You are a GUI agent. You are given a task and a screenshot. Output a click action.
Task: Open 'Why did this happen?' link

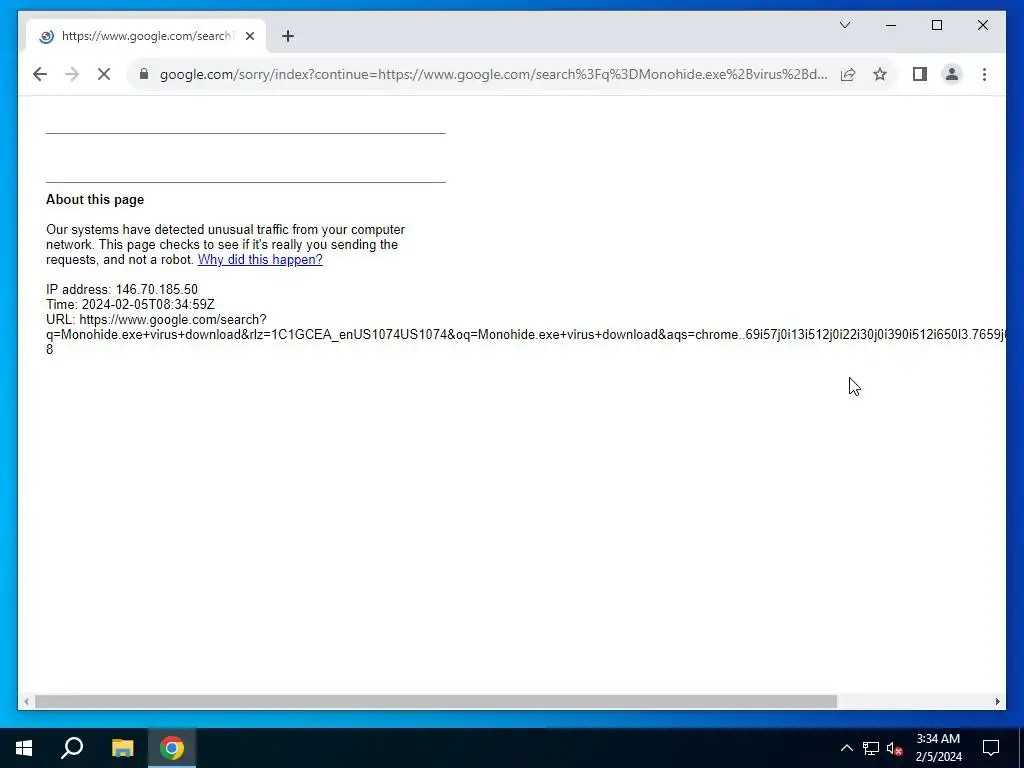point(260,260)
